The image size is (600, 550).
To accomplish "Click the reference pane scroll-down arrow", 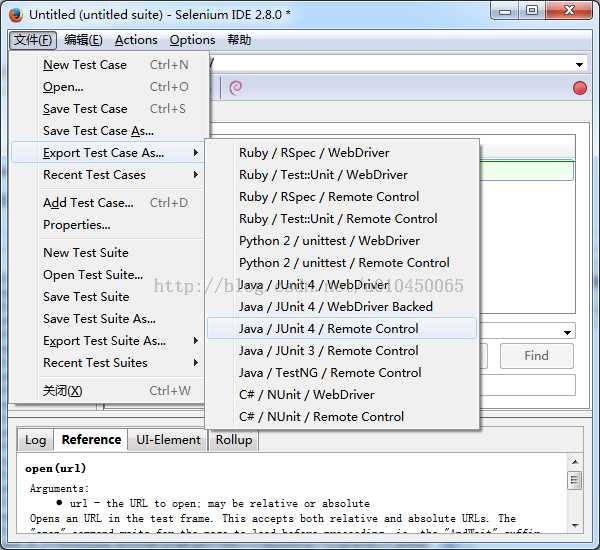I will click(574, 525).
